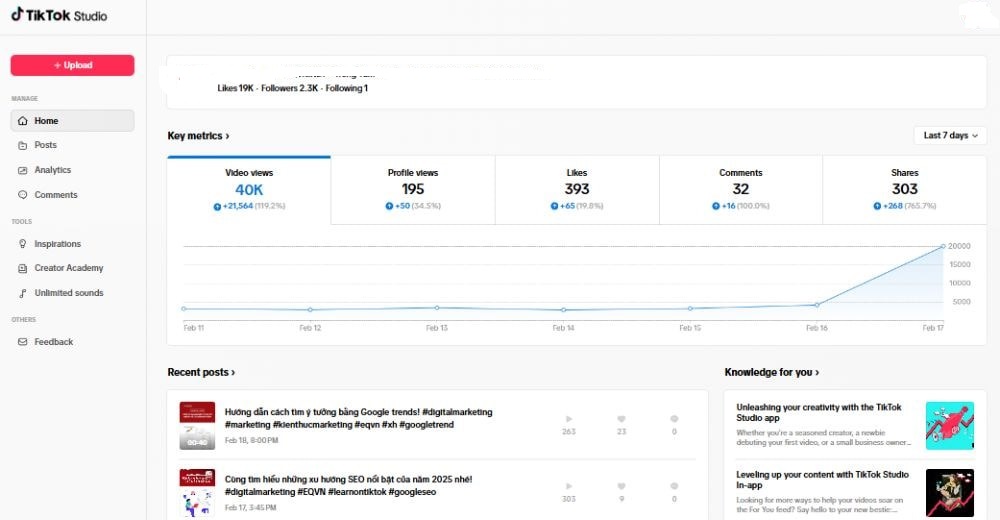The width and height of the screenshot is (1000, 520).
Task: Click the Feb 17 data point on chart
Action: [943, 246]
